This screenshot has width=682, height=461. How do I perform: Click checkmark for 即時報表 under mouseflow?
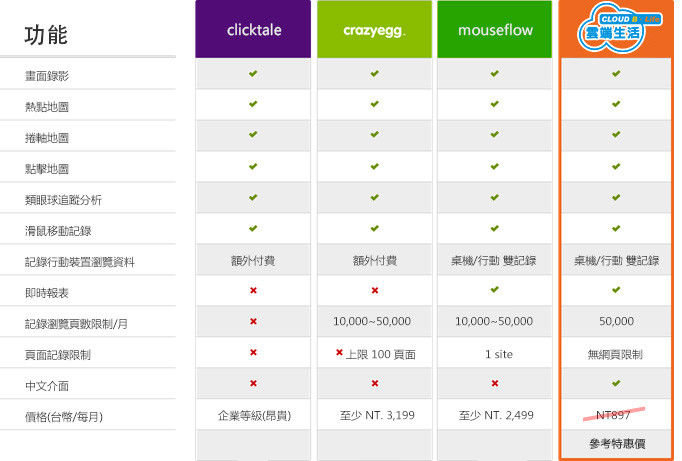(x=495, y=290)
